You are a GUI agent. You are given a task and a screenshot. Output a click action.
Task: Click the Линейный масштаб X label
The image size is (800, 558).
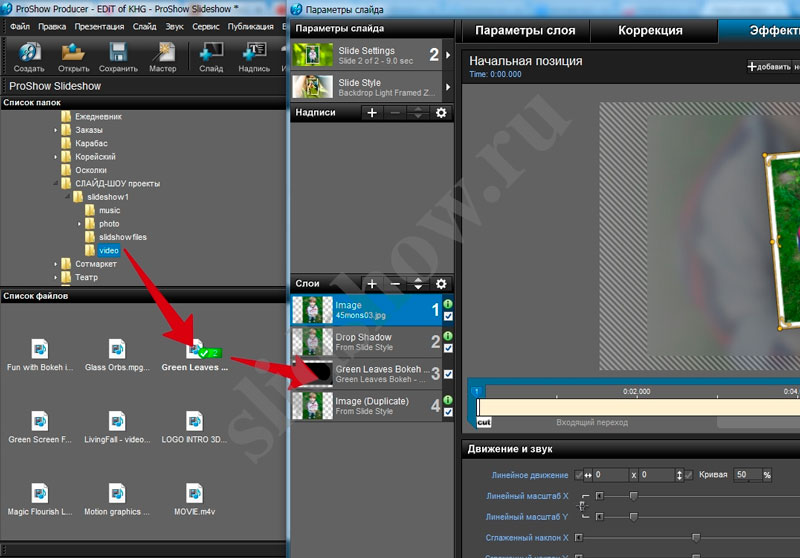pyautogui.click(x=527, y=496)
